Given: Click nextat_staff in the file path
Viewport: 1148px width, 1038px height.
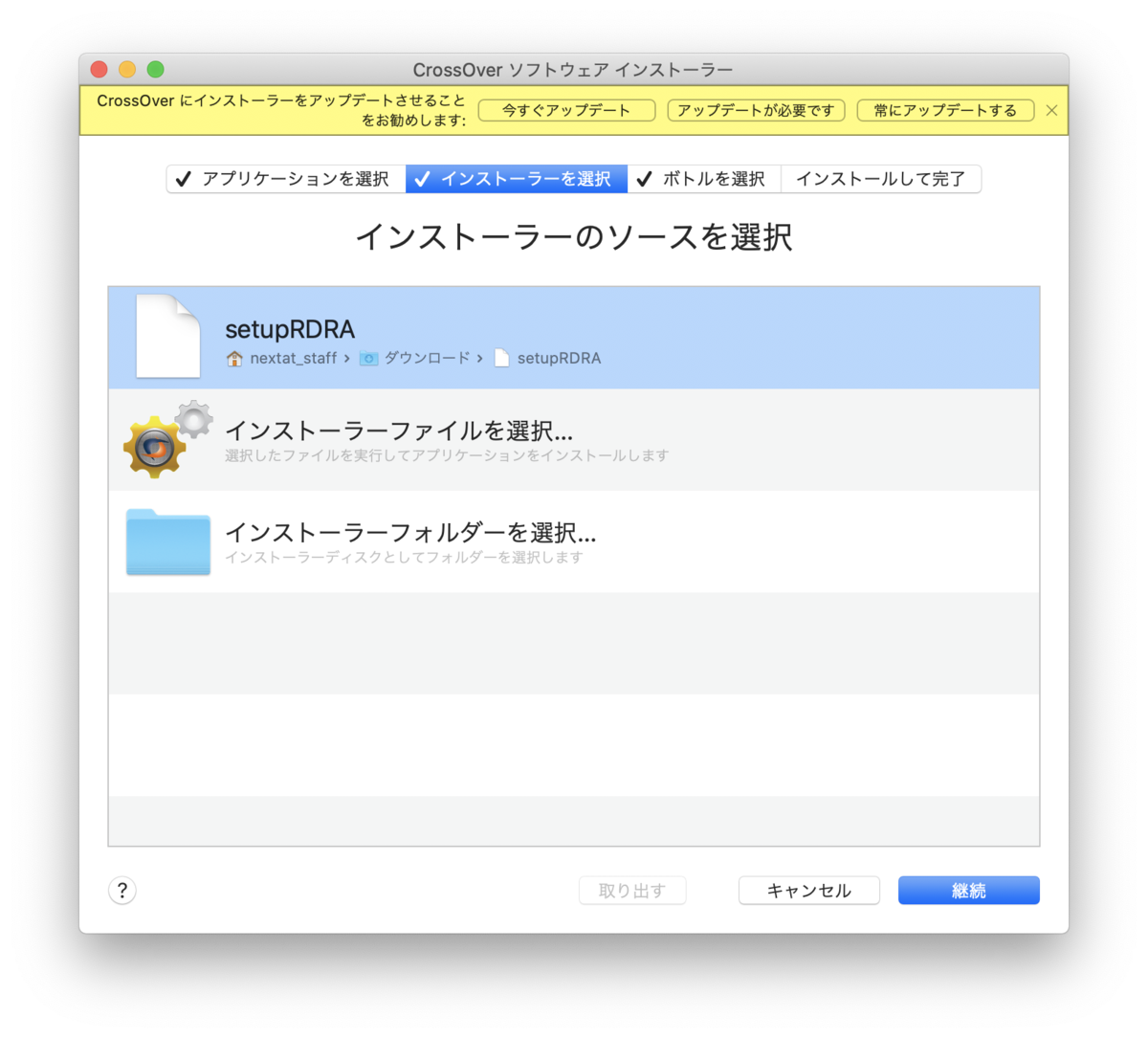Looking at the screenshot, I should 294,358.
